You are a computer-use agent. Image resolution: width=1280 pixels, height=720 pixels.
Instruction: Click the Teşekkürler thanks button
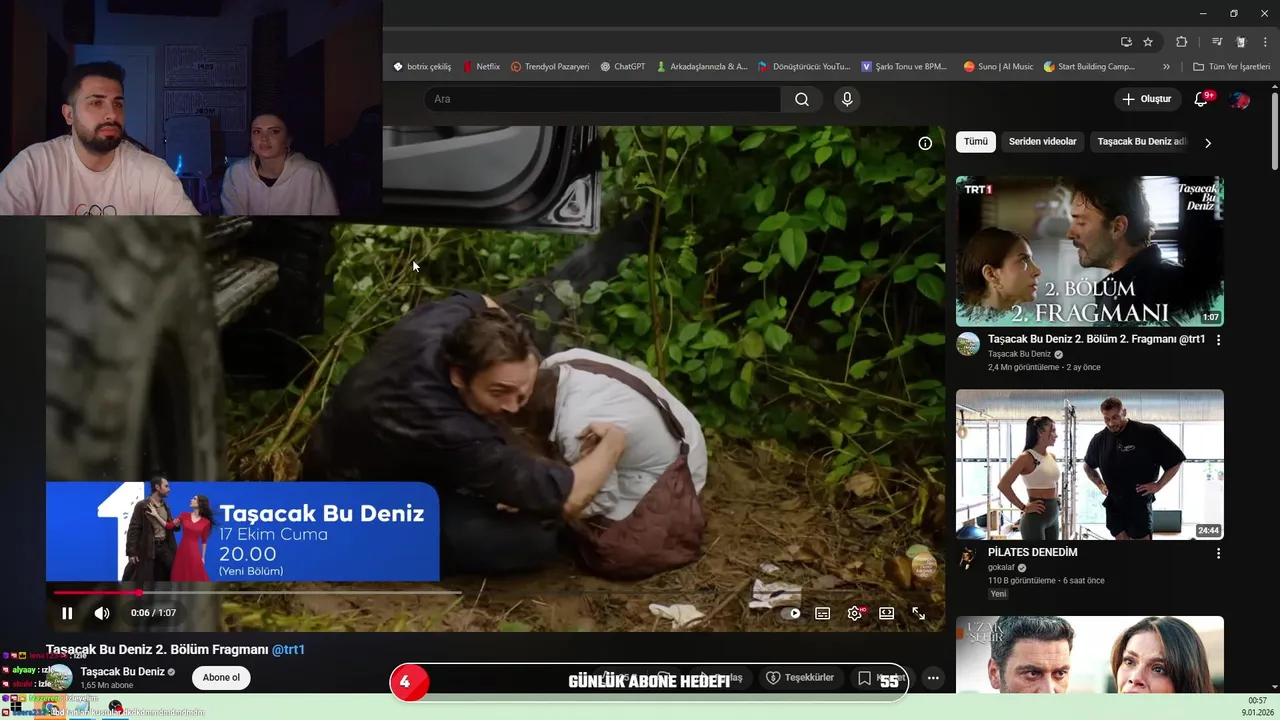coord(799,678)
